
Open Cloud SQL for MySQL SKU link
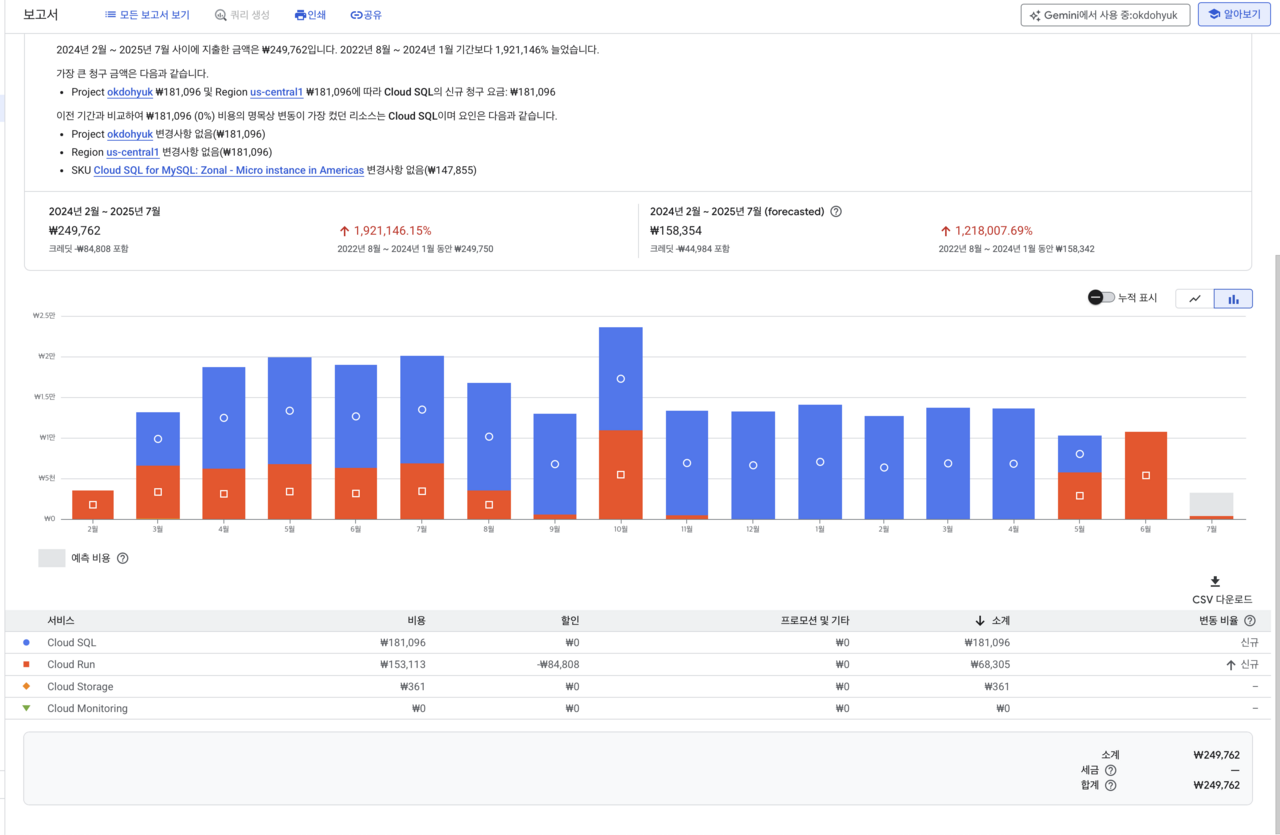[228, 170]
